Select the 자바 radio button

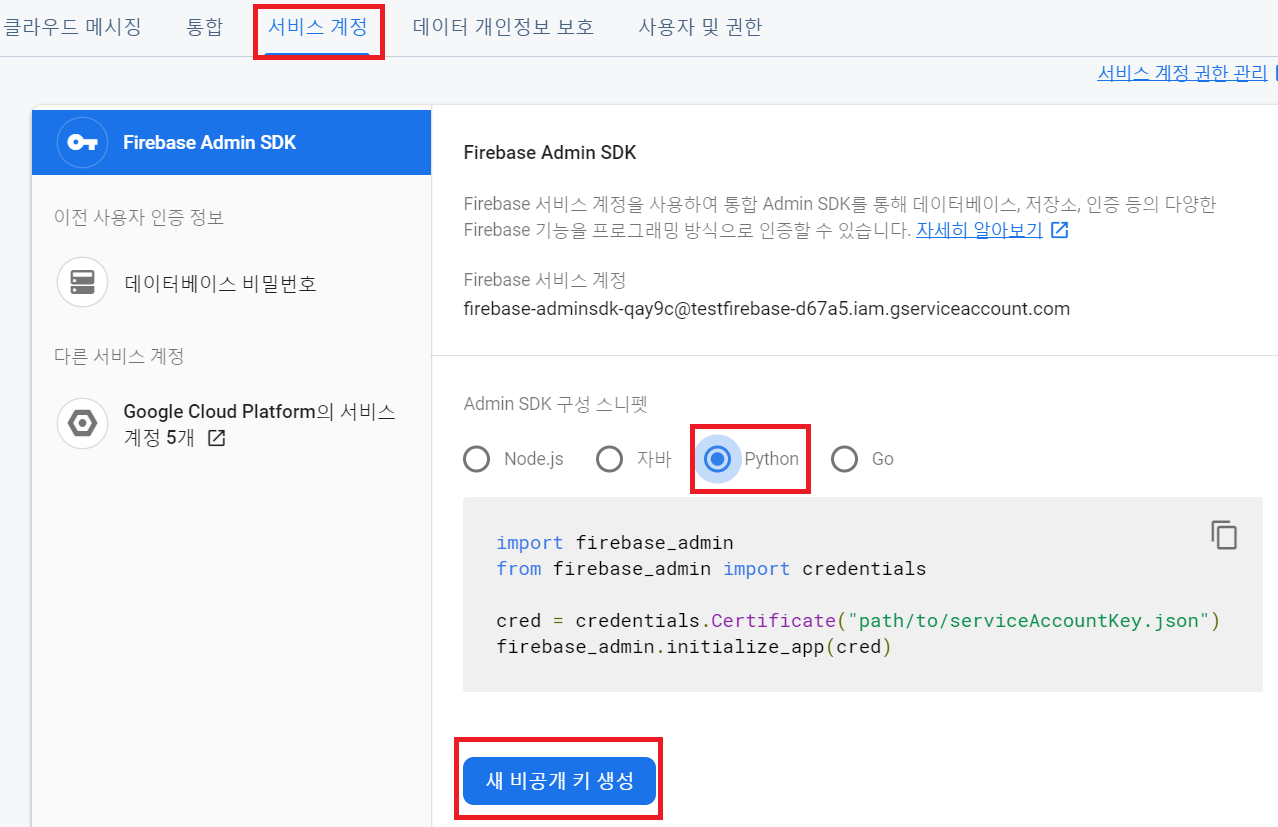tap(609, 459)
